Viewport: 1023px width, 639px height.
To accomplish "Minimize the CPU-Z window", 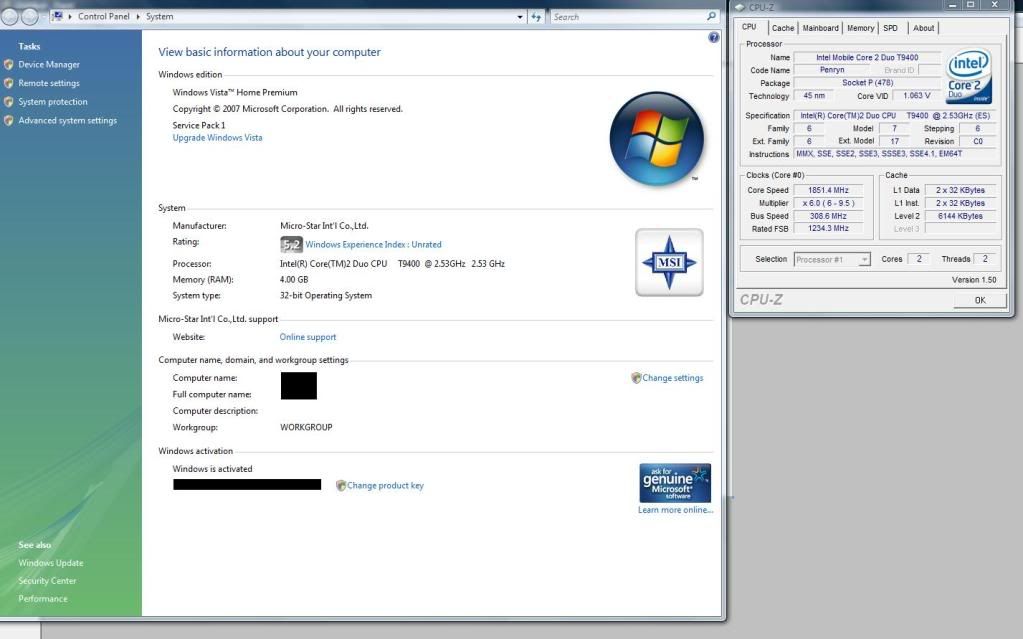I will tap(953, 5).
